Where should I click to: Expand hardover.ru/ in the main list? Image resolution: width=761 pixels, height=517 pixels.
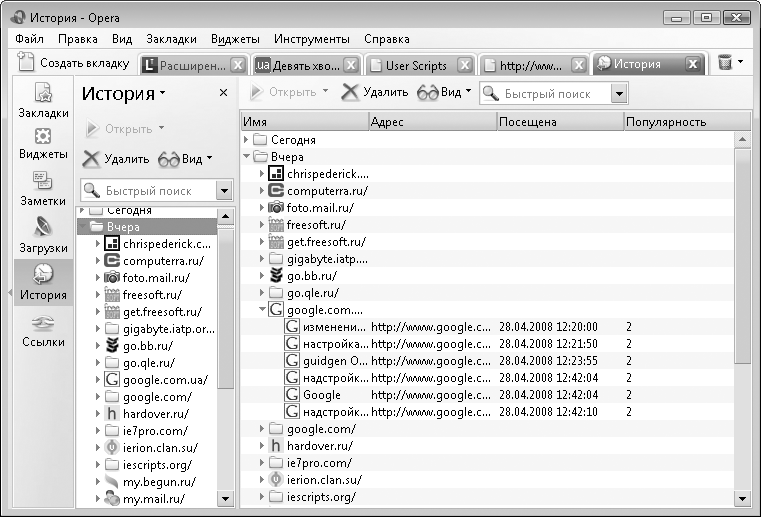coord(262,445)
